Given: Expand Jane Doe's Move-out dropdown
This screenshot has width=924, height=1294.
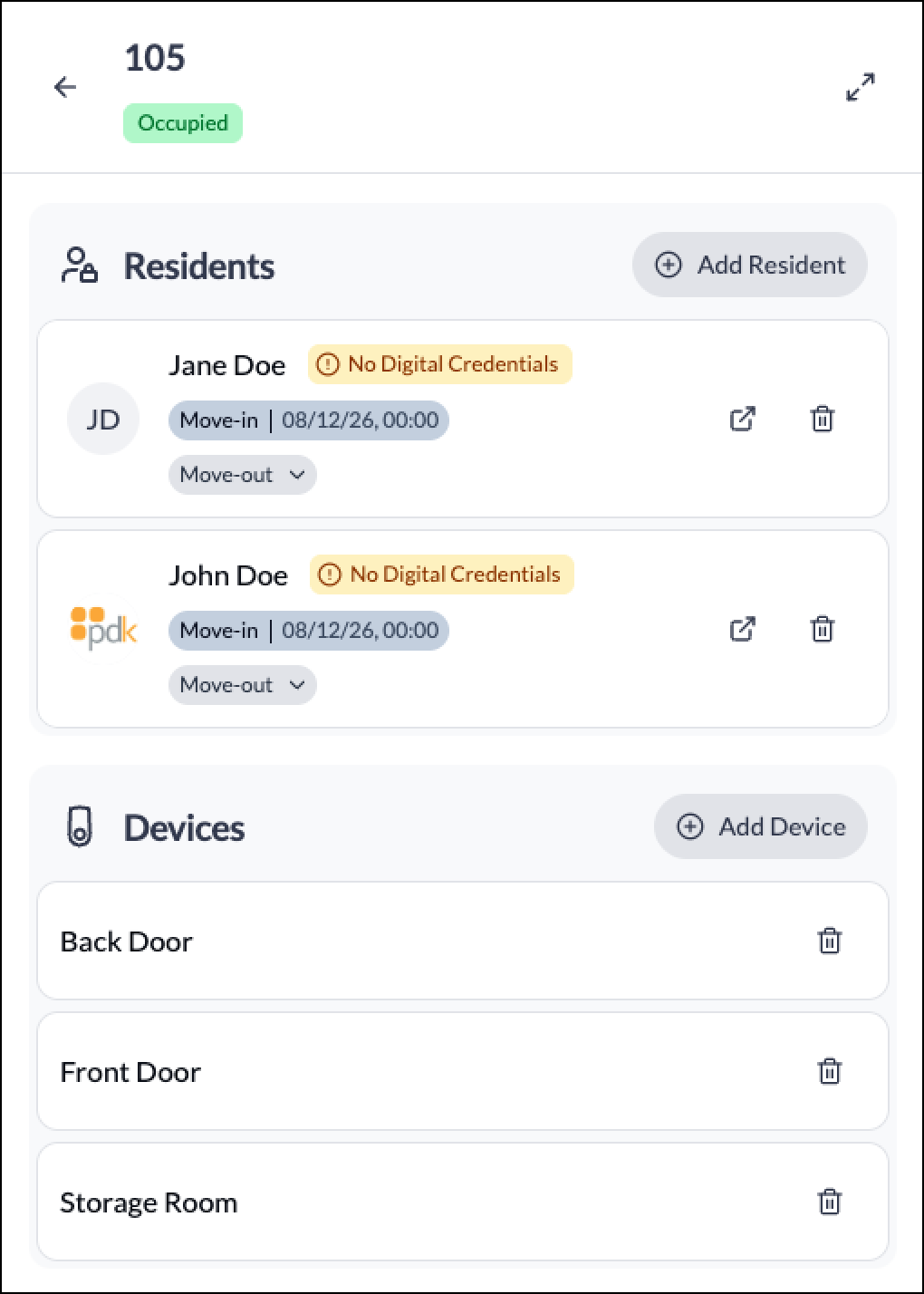Looking at the screenshot, I should tap(242, 475).
